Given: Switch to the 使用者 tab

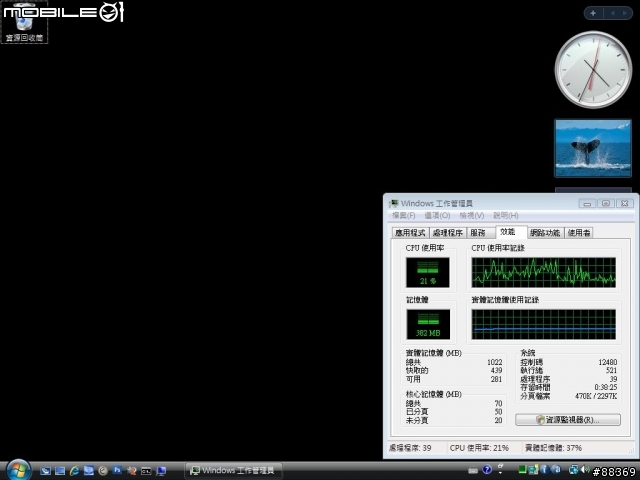Looking at the screenshot, I should pyautogui.click(x=579, y=233).
